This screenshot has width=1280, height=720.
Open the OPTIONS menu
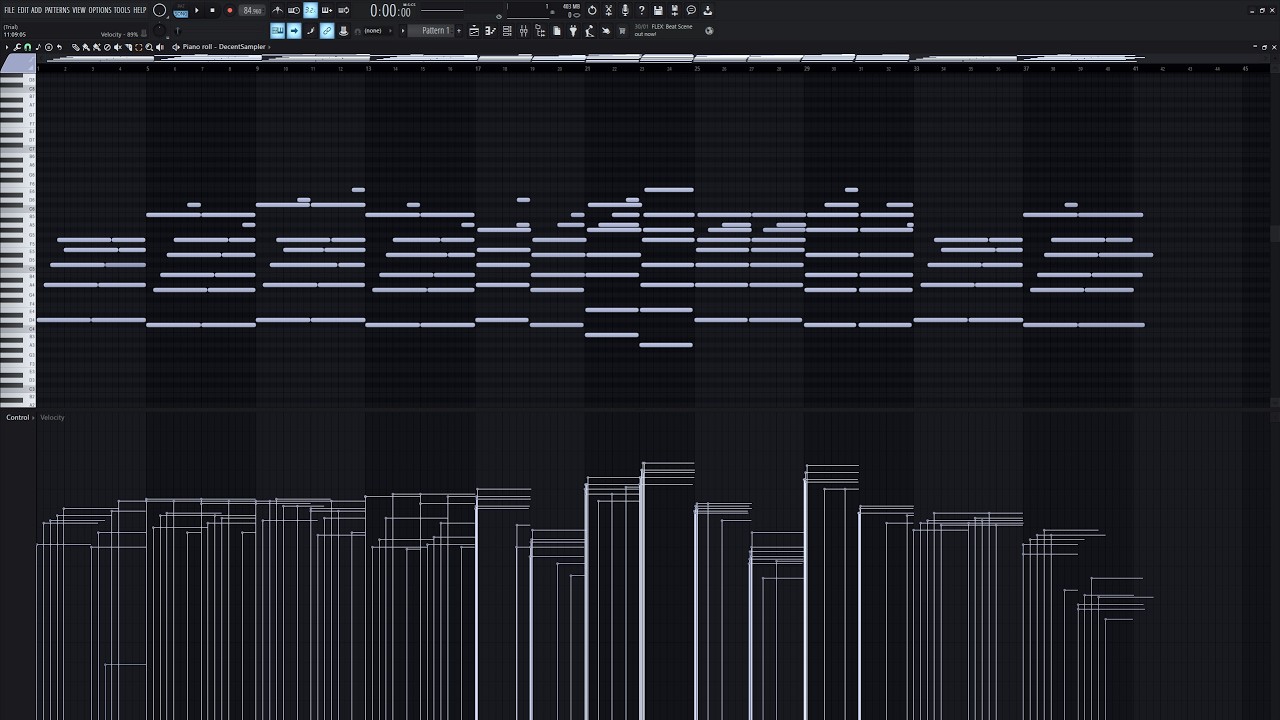pos(100,10)
